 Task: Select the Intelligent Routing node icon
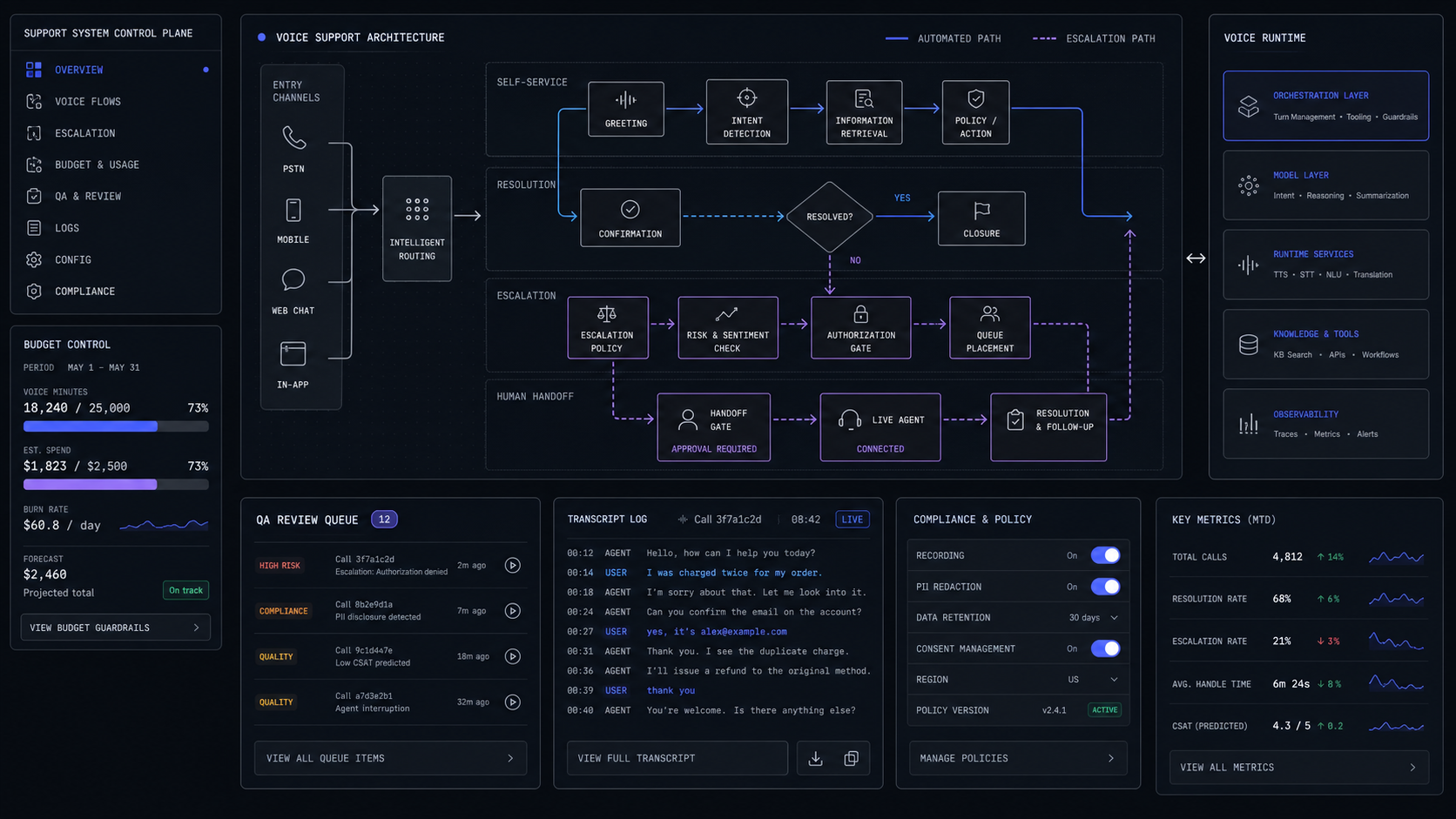(417, 209)
